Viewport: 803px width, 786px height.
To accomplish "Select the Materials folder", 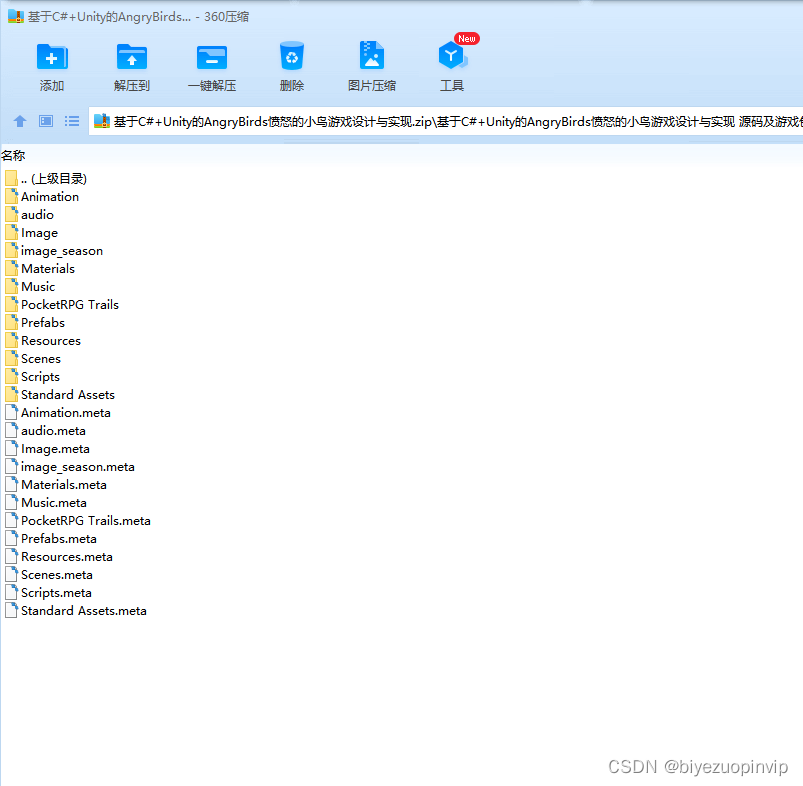I will (x=40, y=269).
